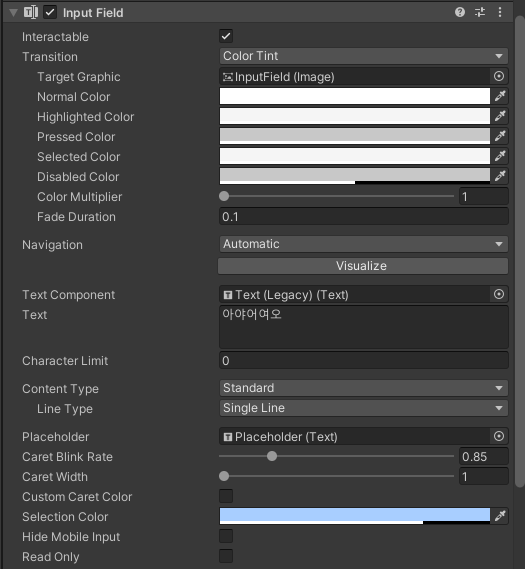Open the Navigation dropdown set to Automatic
The image size is (525, 569).
click(364, 244)
